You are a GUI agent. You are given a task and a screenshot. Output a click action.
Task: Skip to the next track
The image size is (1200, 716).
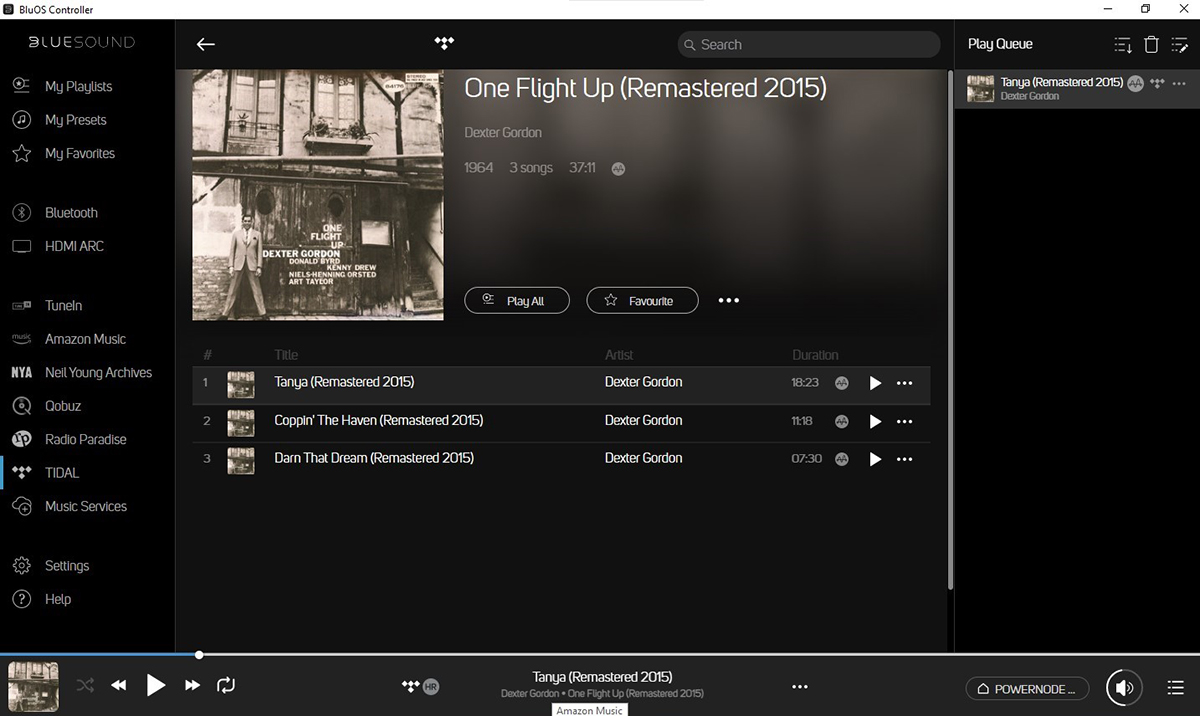click(192, 685)
